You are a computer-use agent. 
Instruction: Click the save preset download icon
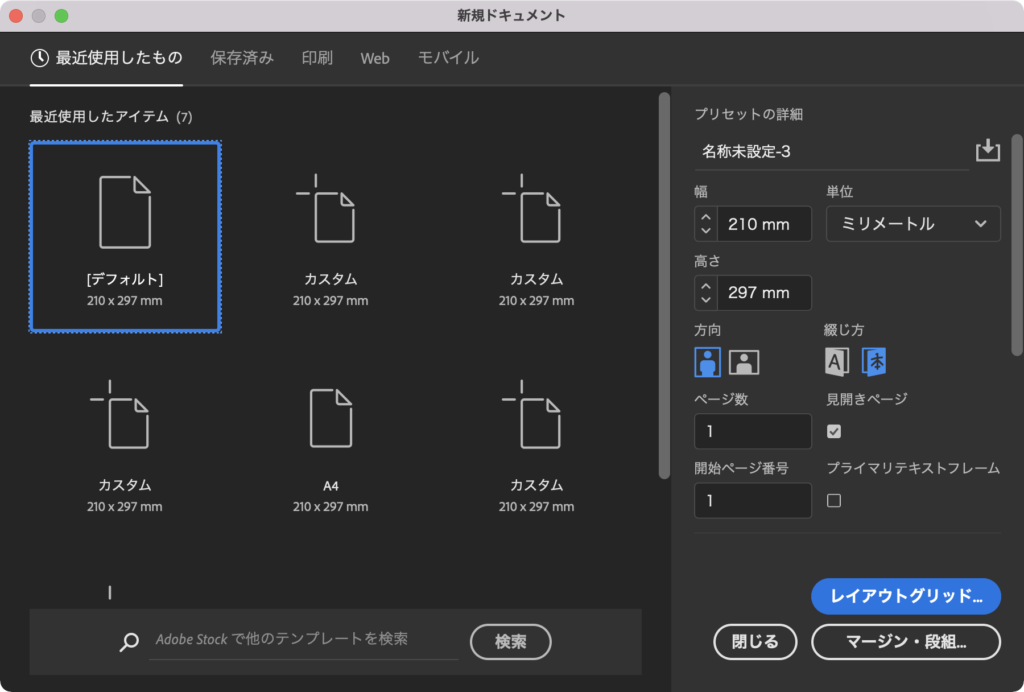[x=988, y=150]
